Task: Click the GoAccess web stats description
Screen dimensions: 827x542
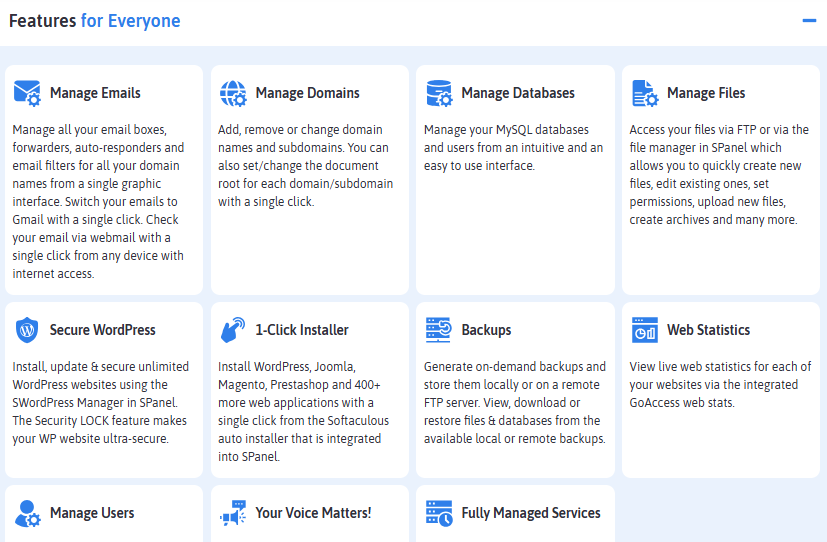Action: pyautogui.click(x=720, y=384)
